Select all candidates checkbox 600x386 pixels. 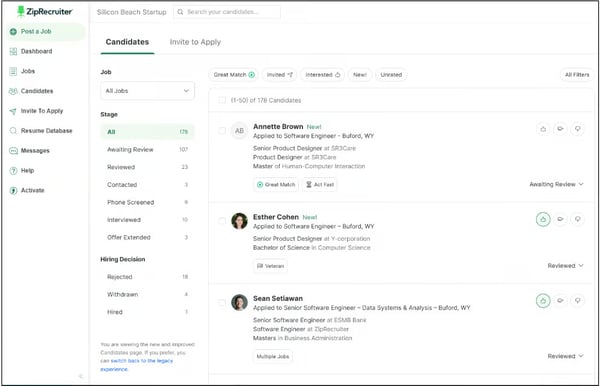222,100
